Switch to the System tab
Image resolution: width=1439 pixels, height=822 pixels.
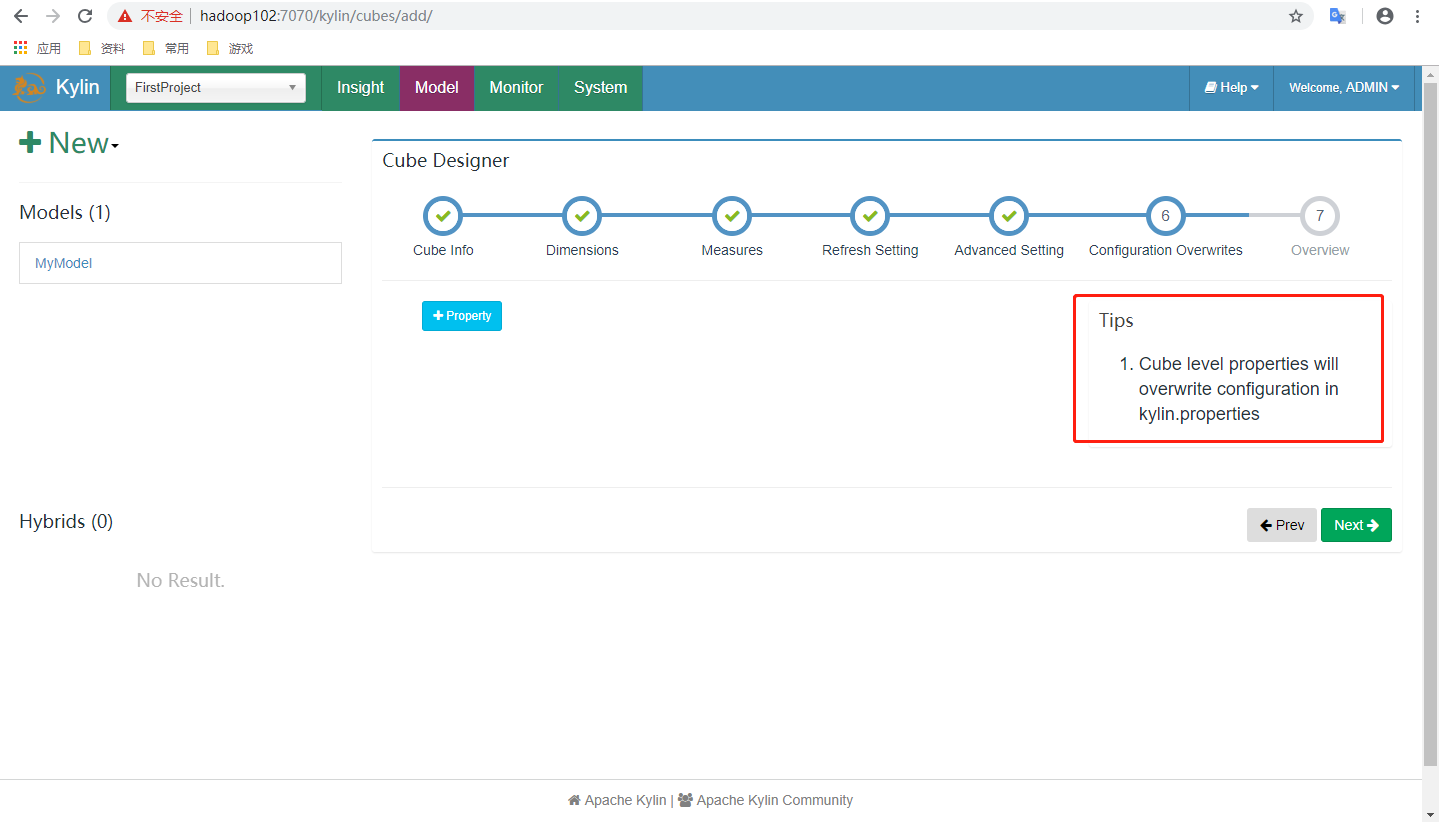[600, 88]
